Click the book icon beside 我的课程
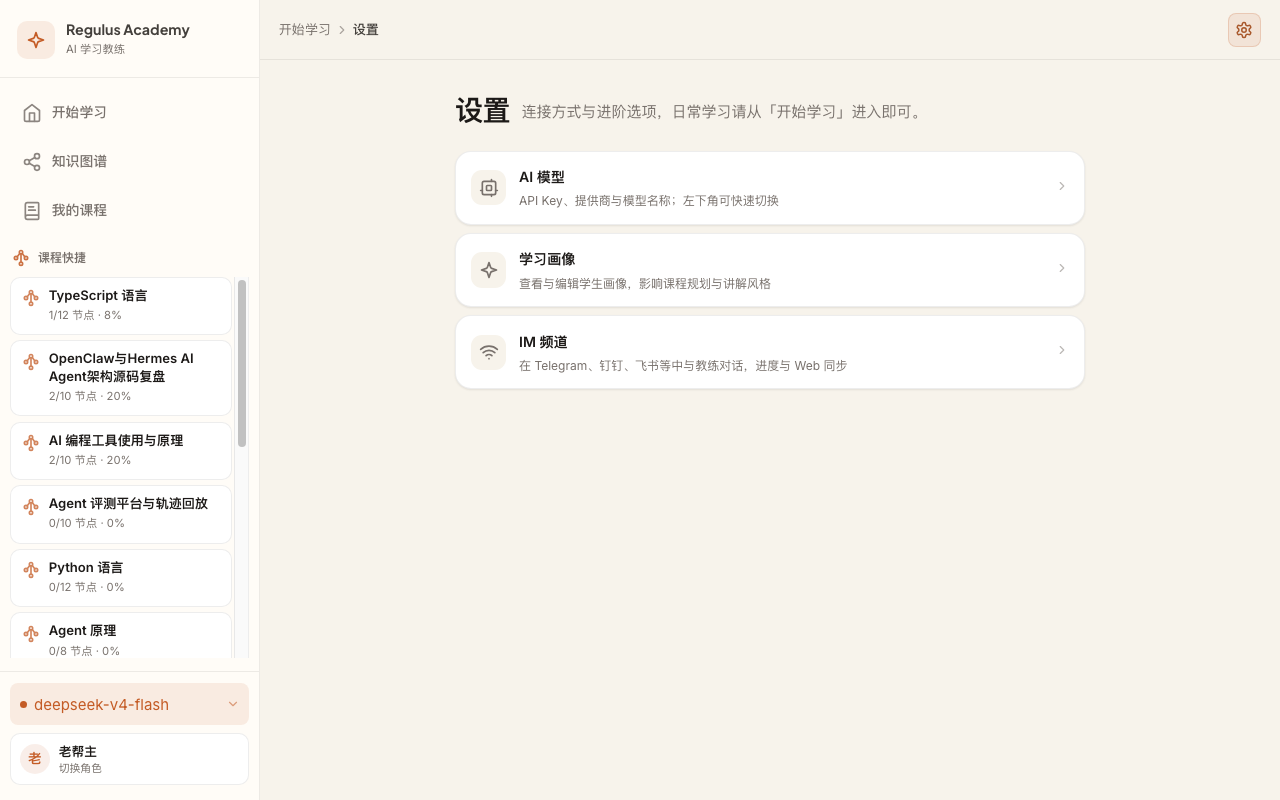The image size is (1280, 800). click(32, 210)
